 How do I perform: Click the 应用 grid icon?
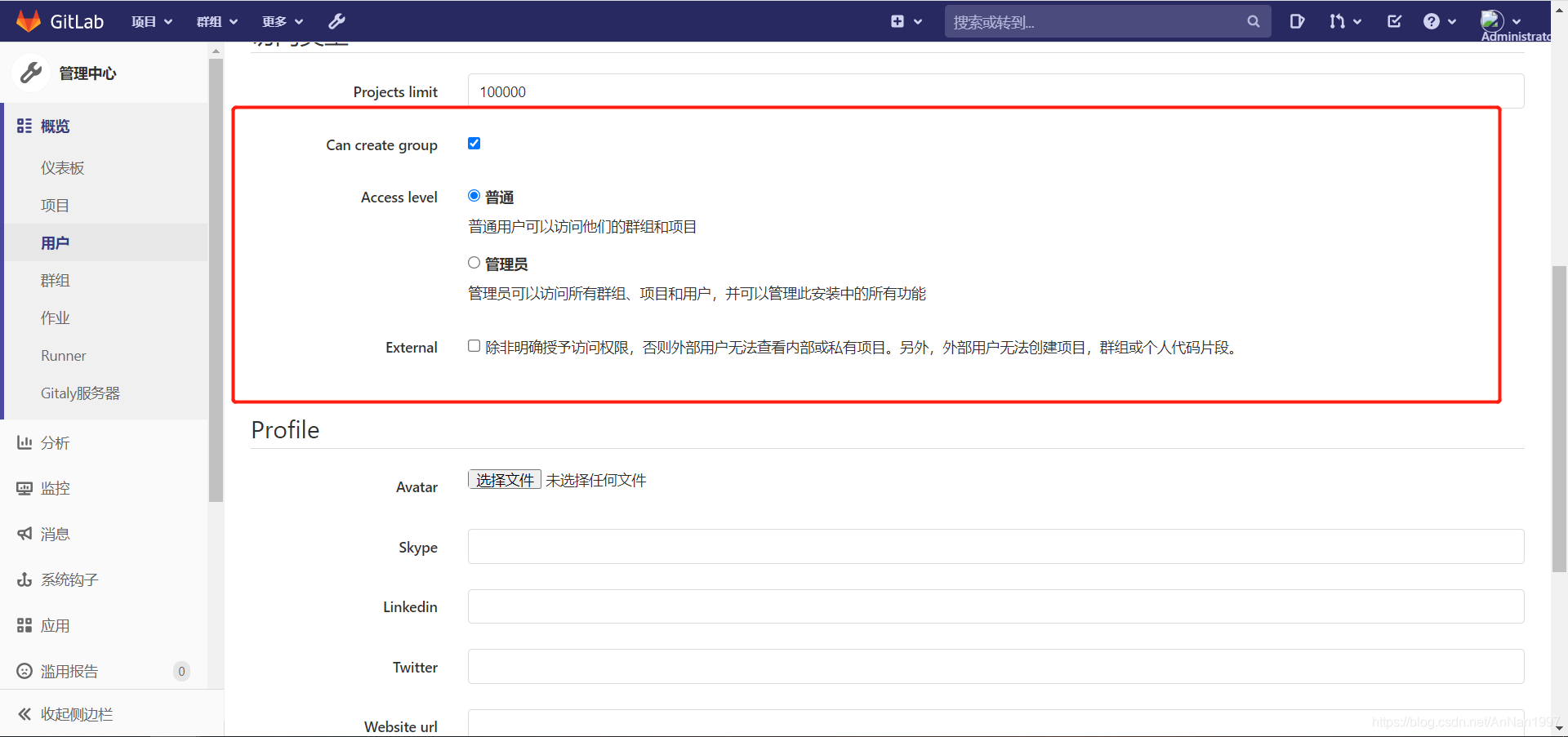(x=24, y=625)
